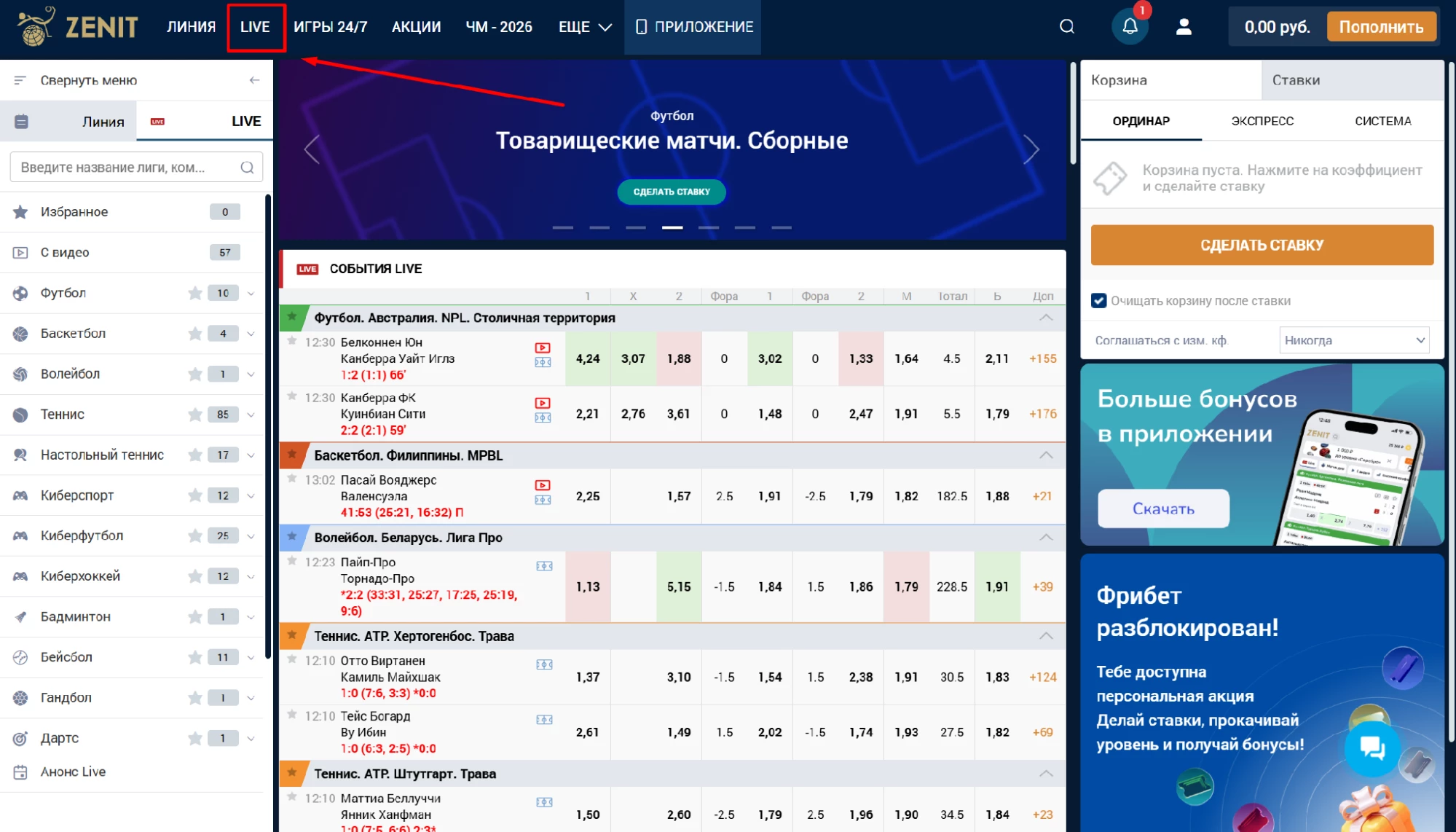Show previous banner slide arrow
1456x832 pixels.
[312, 149]
